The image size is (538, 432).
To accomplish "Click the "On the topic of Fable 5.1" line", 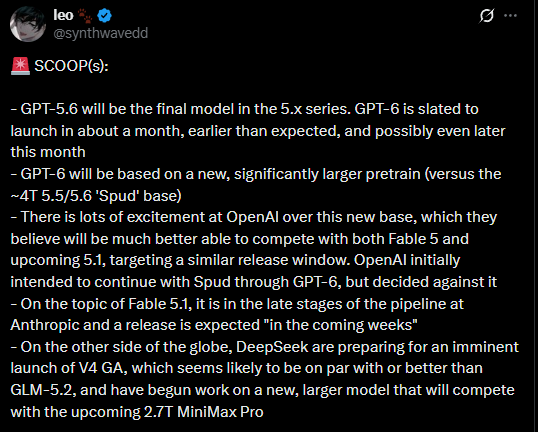I will click(237, 304).
